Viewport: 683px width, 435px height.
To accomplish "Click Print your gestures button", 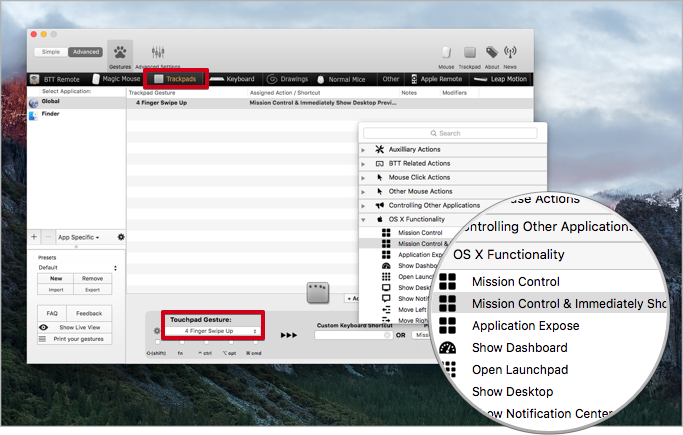I will (x=74, y=339).
